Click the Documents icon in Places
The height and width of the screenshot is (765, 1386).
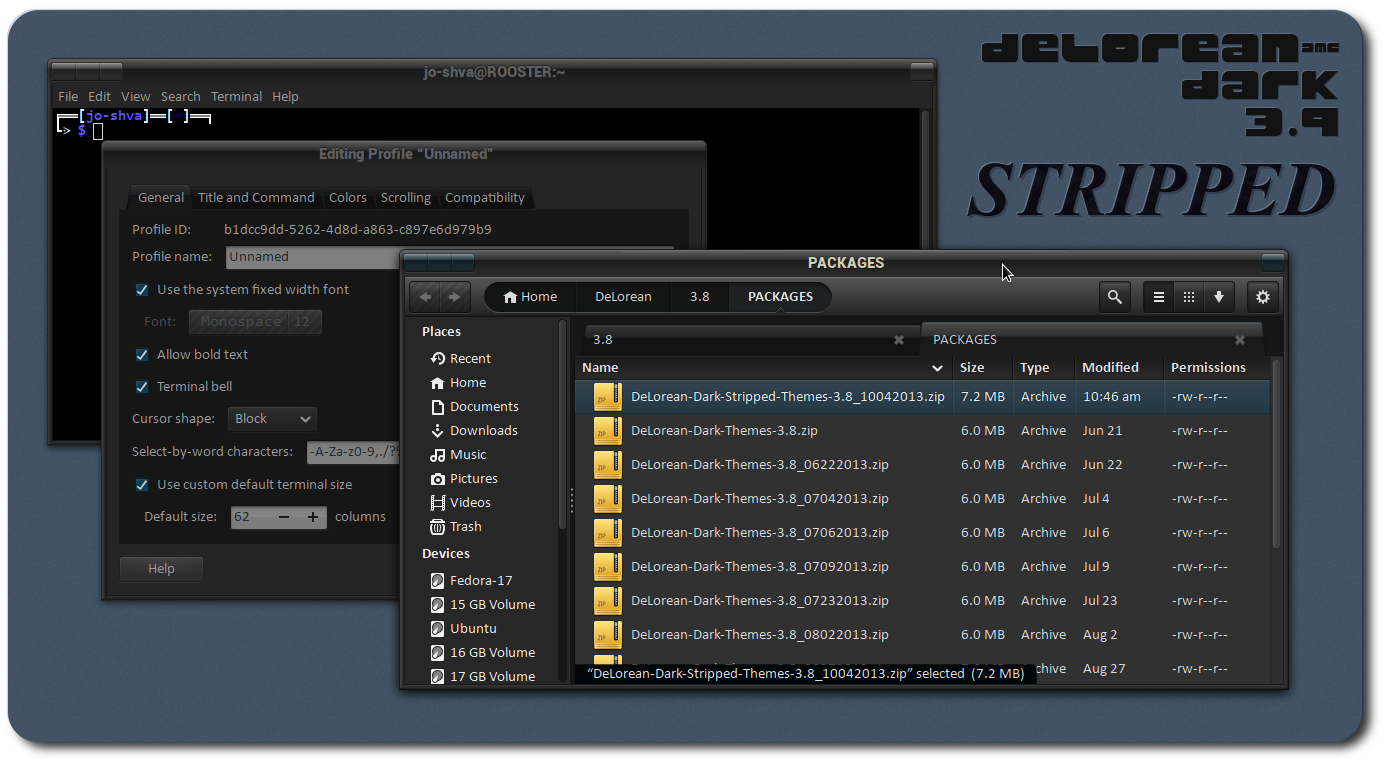[x=438, y=407]
